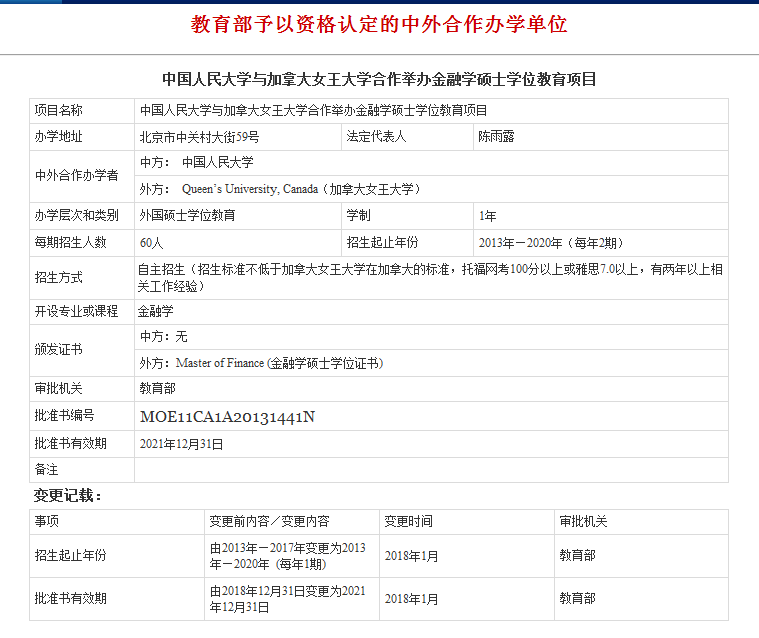Select 教育部 in the 招生起止年份 change row

pos(577,555)
